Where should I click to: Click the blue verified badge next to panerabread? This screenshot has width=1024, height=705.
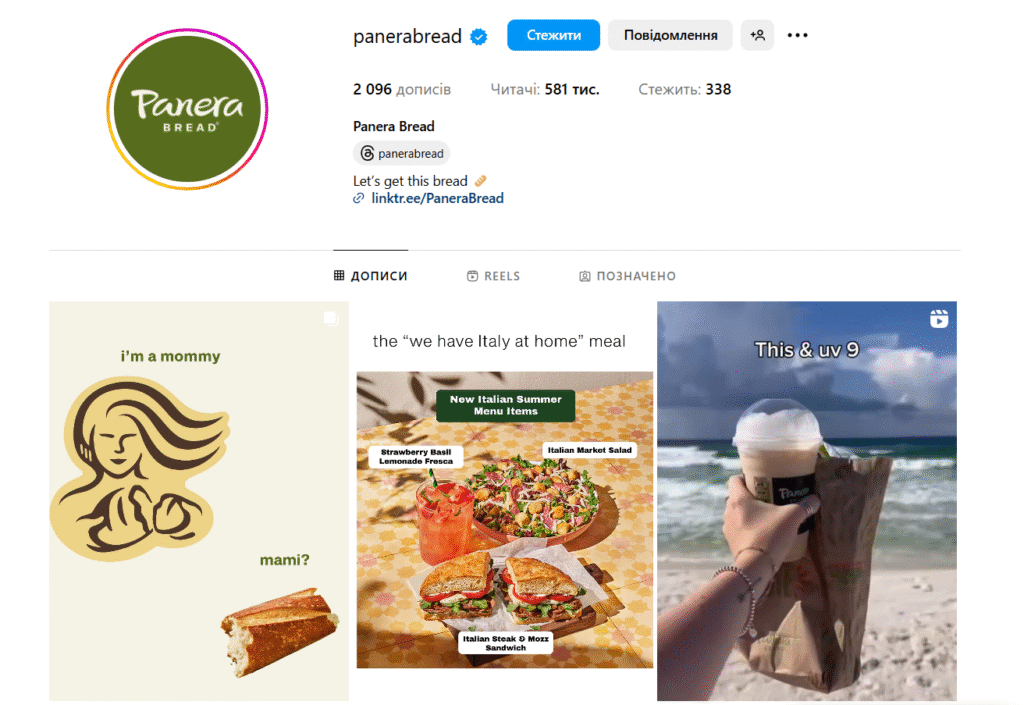[479, 37]
